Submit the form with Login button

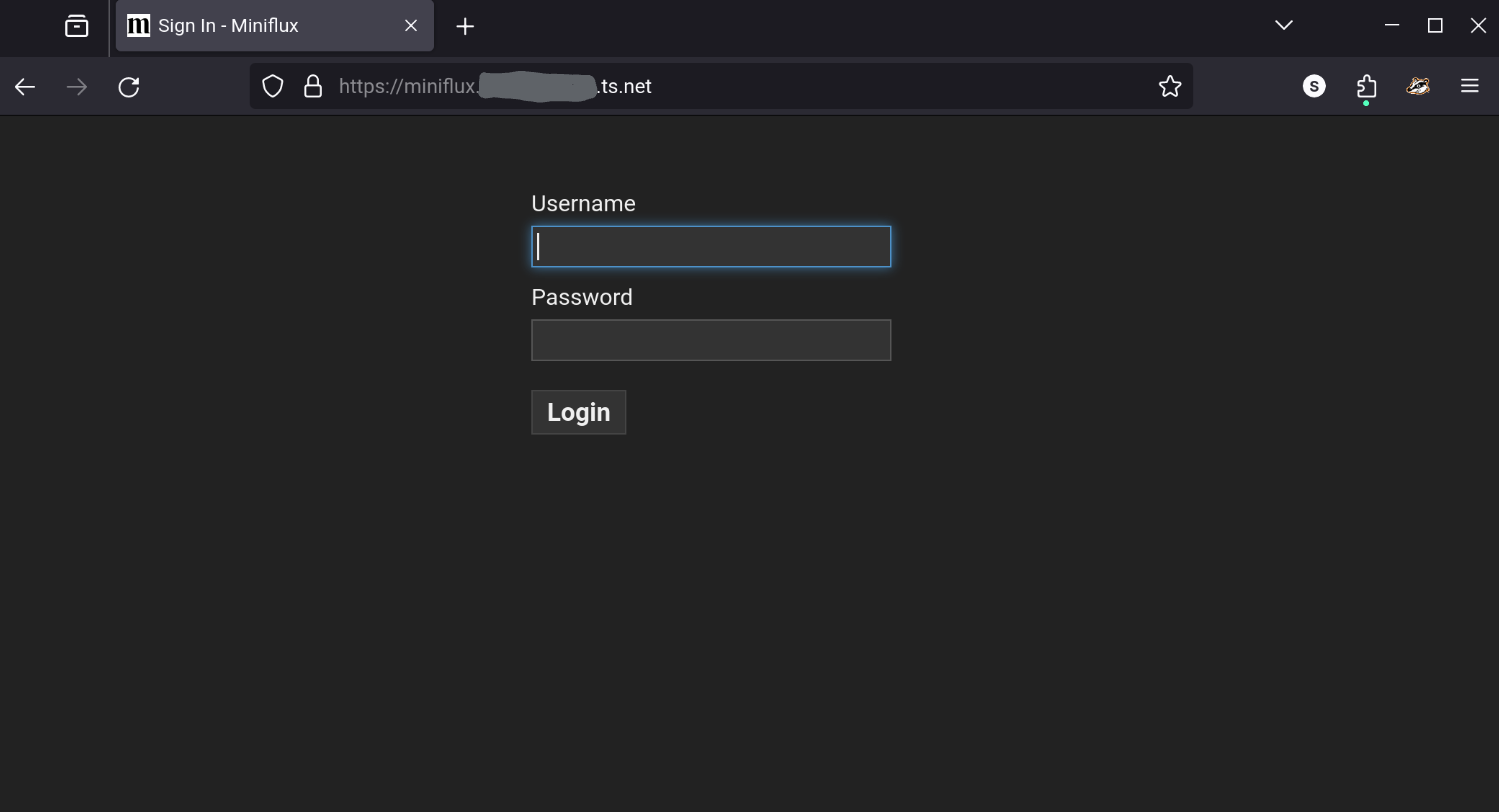click(579, 412)
